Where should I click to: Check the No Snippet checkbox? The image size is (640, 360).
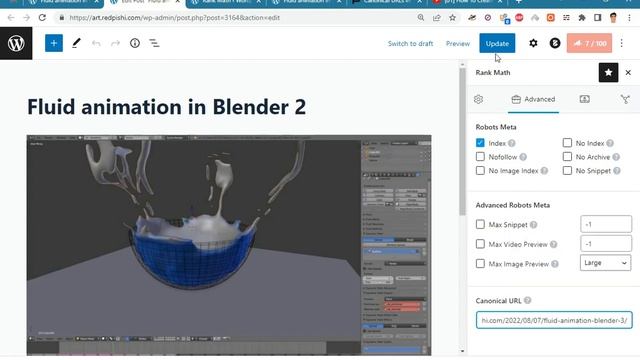[567, 171]
